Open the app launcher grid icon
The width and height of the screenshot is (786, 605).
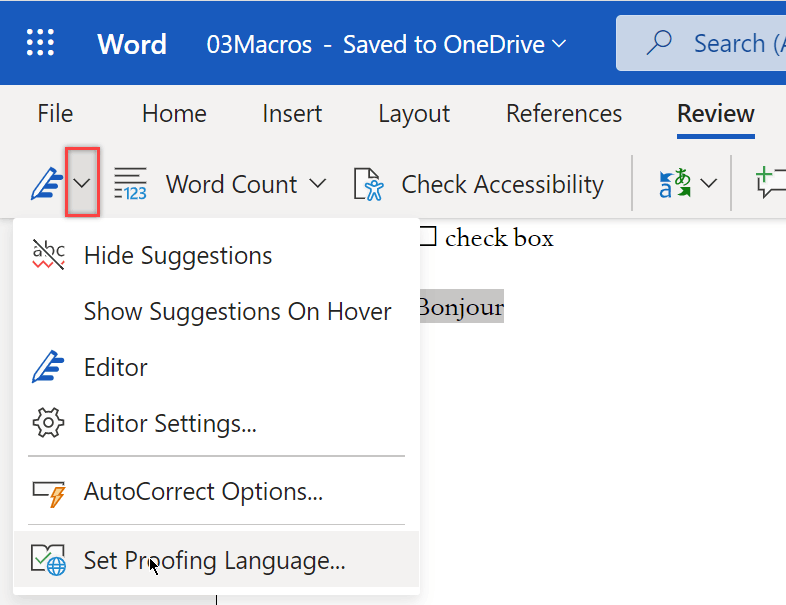40,43
